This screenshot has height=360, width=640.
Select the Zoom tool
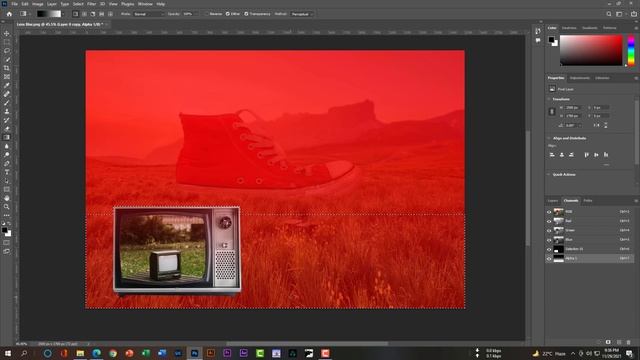coord(7,207)
